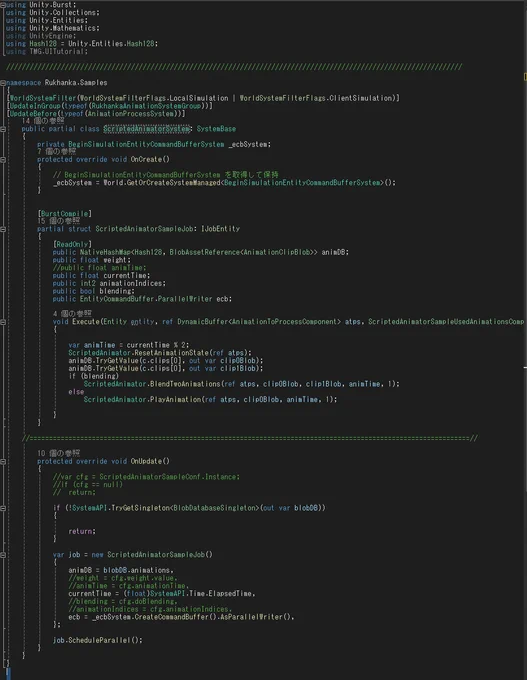Click the highlighted ScriptedAnimatorSystem class name
Image resolution: width=527 pixels, height=680 pixels.
pos(146,129)
